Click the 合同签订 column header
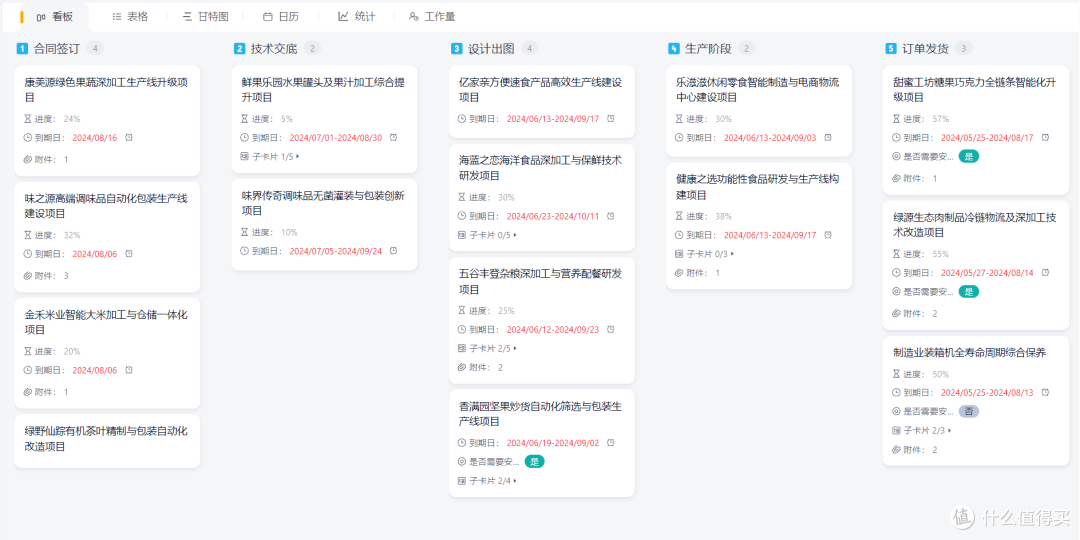This screenshot has width=1080, height=540. tap(57, 49)
